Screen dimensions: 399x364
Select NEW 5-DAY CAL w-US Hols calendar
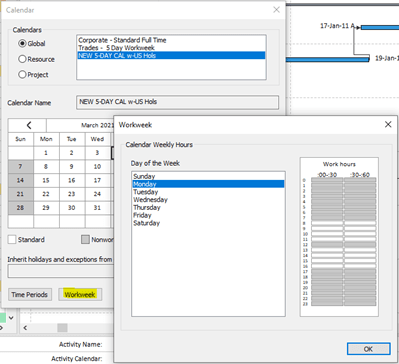click(171, 55)
